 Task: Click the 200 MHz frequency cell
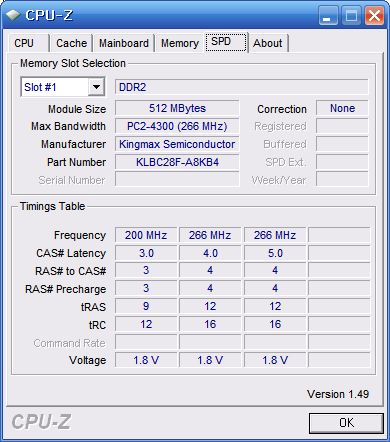(146, 235)
